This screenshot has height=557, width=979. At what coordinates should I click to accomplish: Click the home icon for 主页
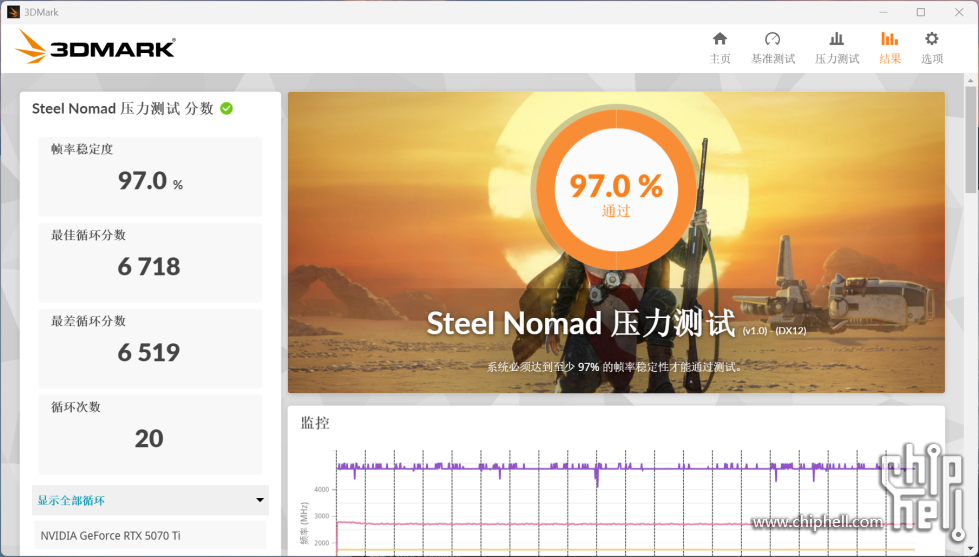click(720, 40)
